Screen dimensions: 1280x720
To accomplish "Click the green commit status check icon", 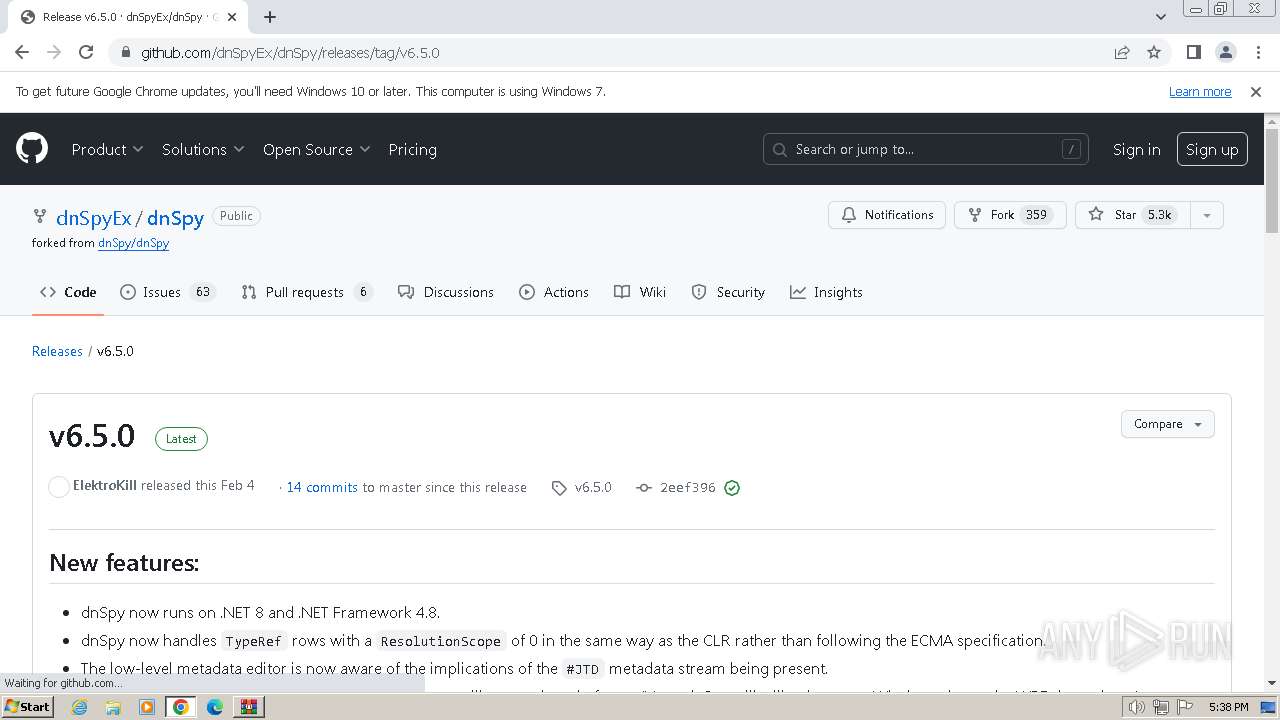I will pos(732,488).
